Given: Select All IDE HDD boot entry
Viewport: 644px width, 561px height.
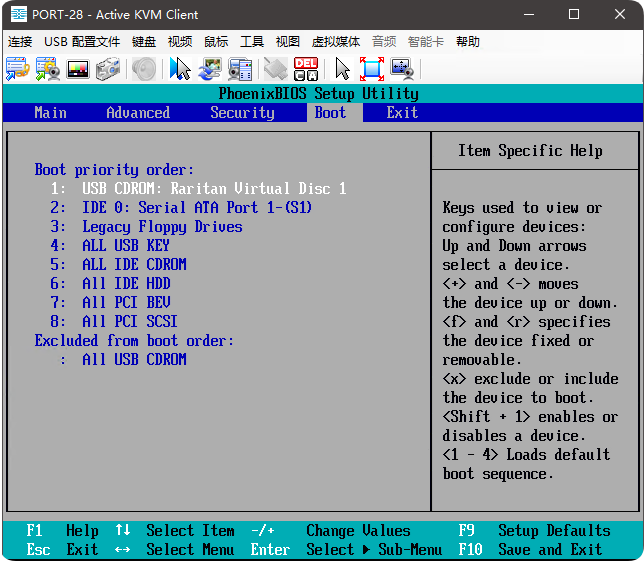Looking at the screenshot, I should click(x=126, y=283).
